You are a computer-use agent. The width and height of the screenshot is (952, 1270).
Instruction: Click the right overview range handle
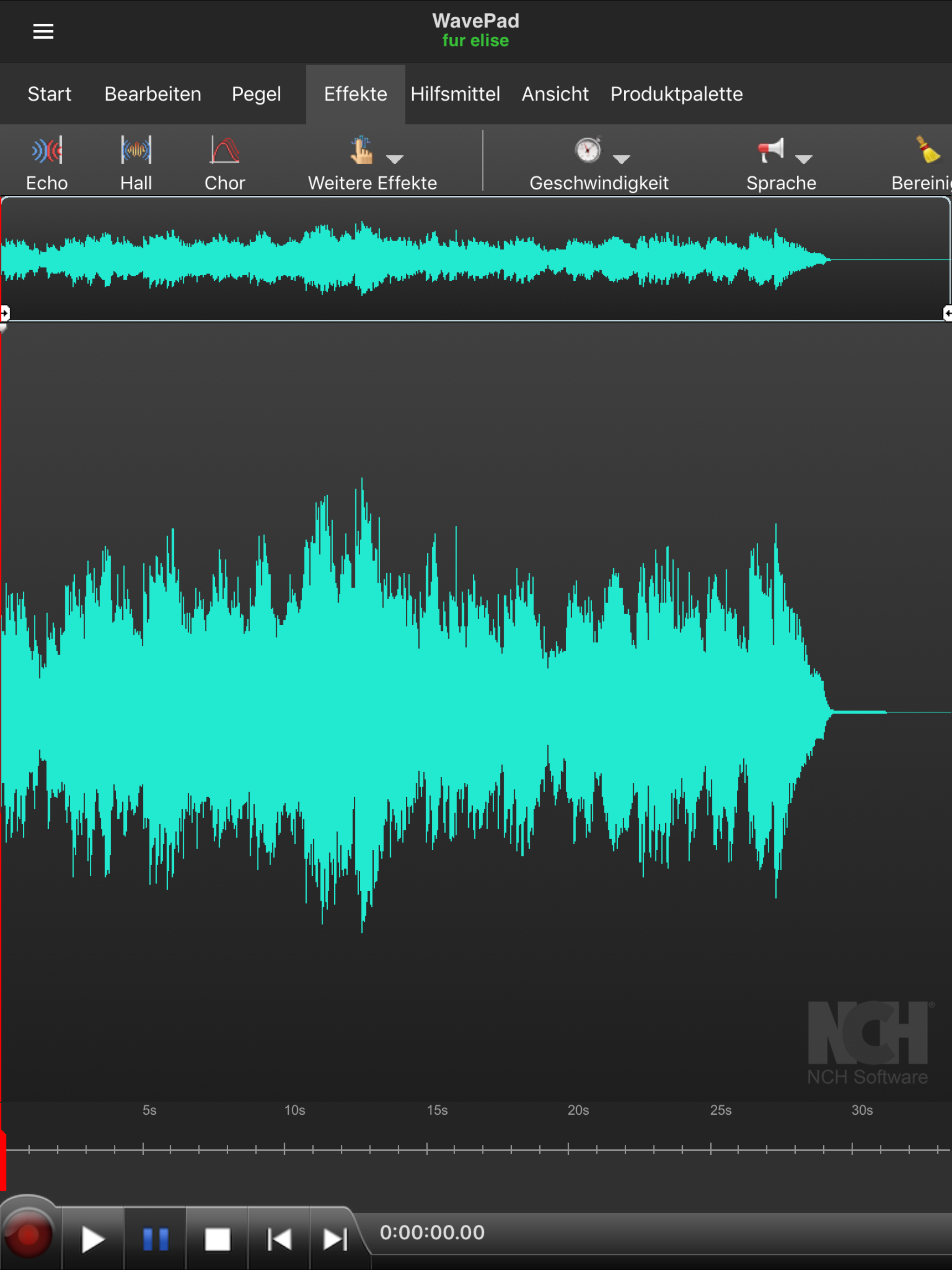point(947,313)
